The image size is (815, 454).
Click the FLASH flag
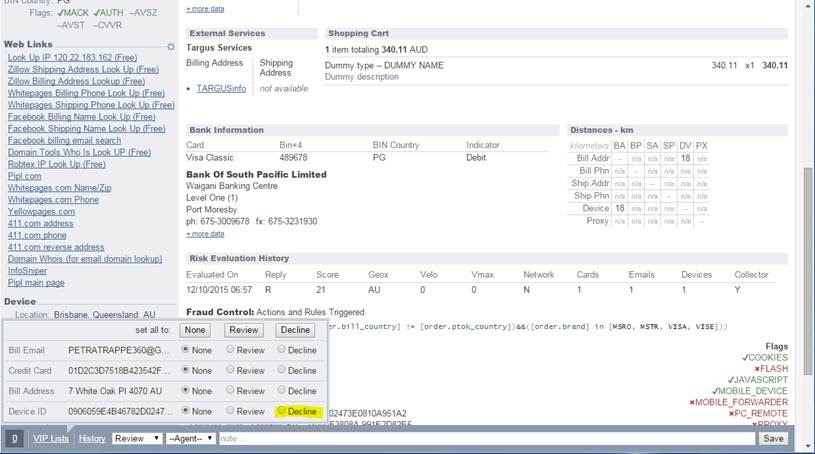(771, 369)
